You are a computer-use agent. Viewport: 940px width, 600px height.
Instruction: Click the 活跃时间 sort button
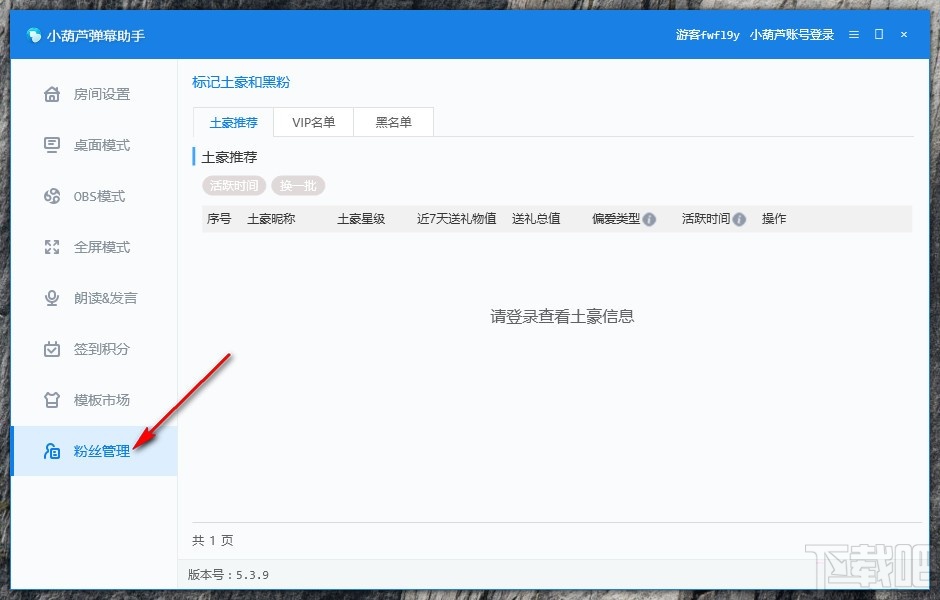pyautogui.click(x=235, y=186)
